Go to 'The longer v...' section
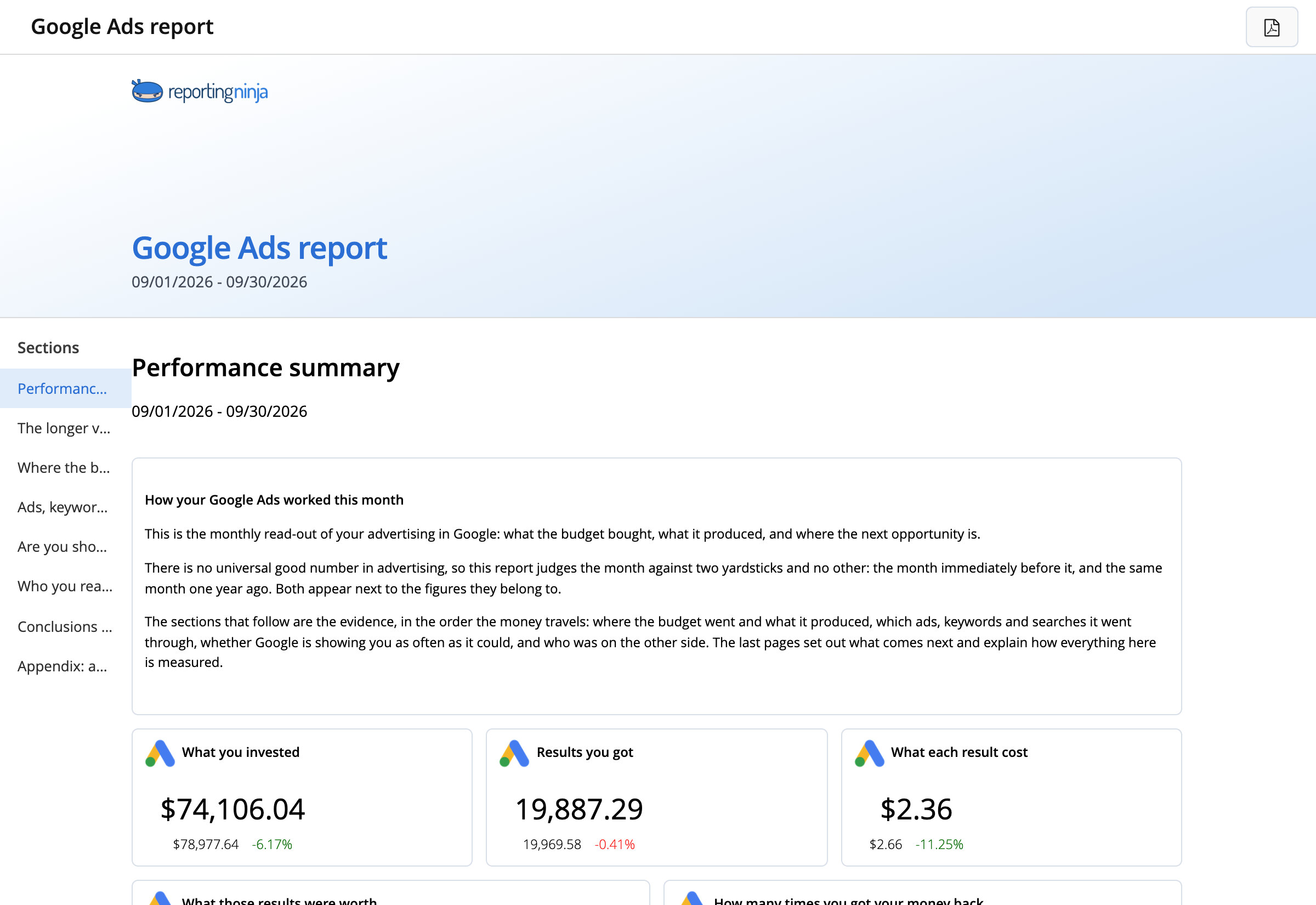Image resolution: width=1316 pixels, height=905 pixels. click(x=66, y=428)
